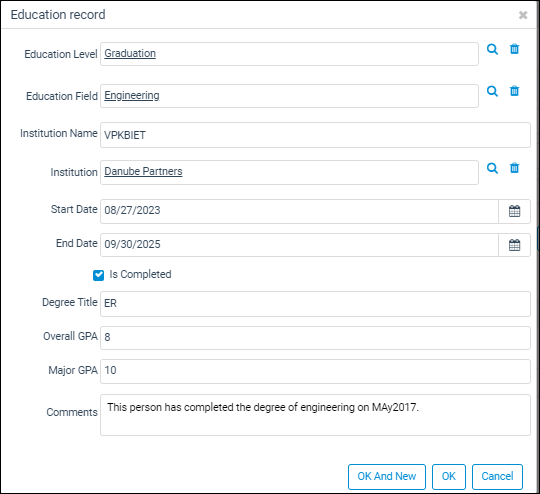Confirm with the OK button
Screen dimensions: 540x494
coord(449,476)
